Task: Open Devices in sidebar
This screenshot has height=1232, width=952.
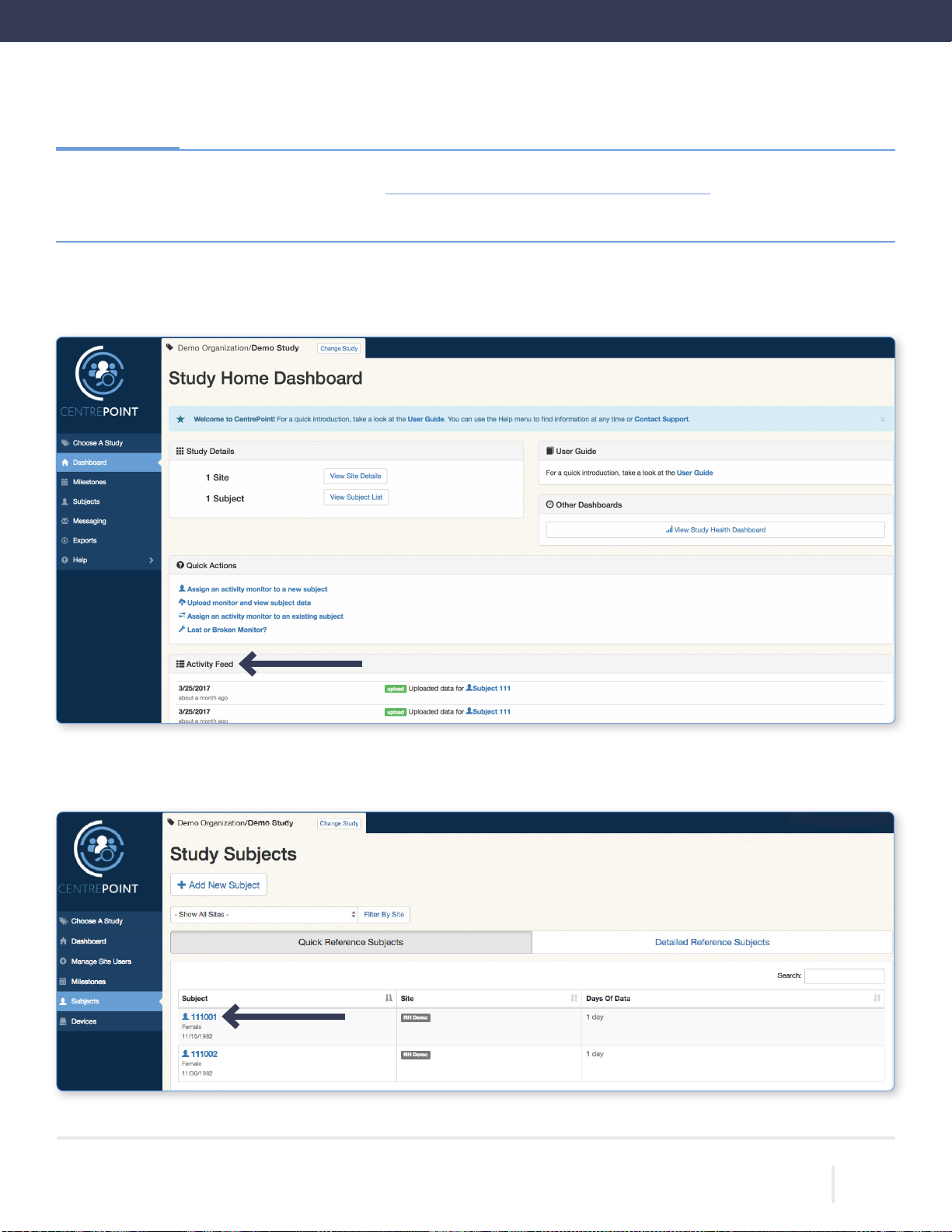Action: click(x=84, y=1021)
